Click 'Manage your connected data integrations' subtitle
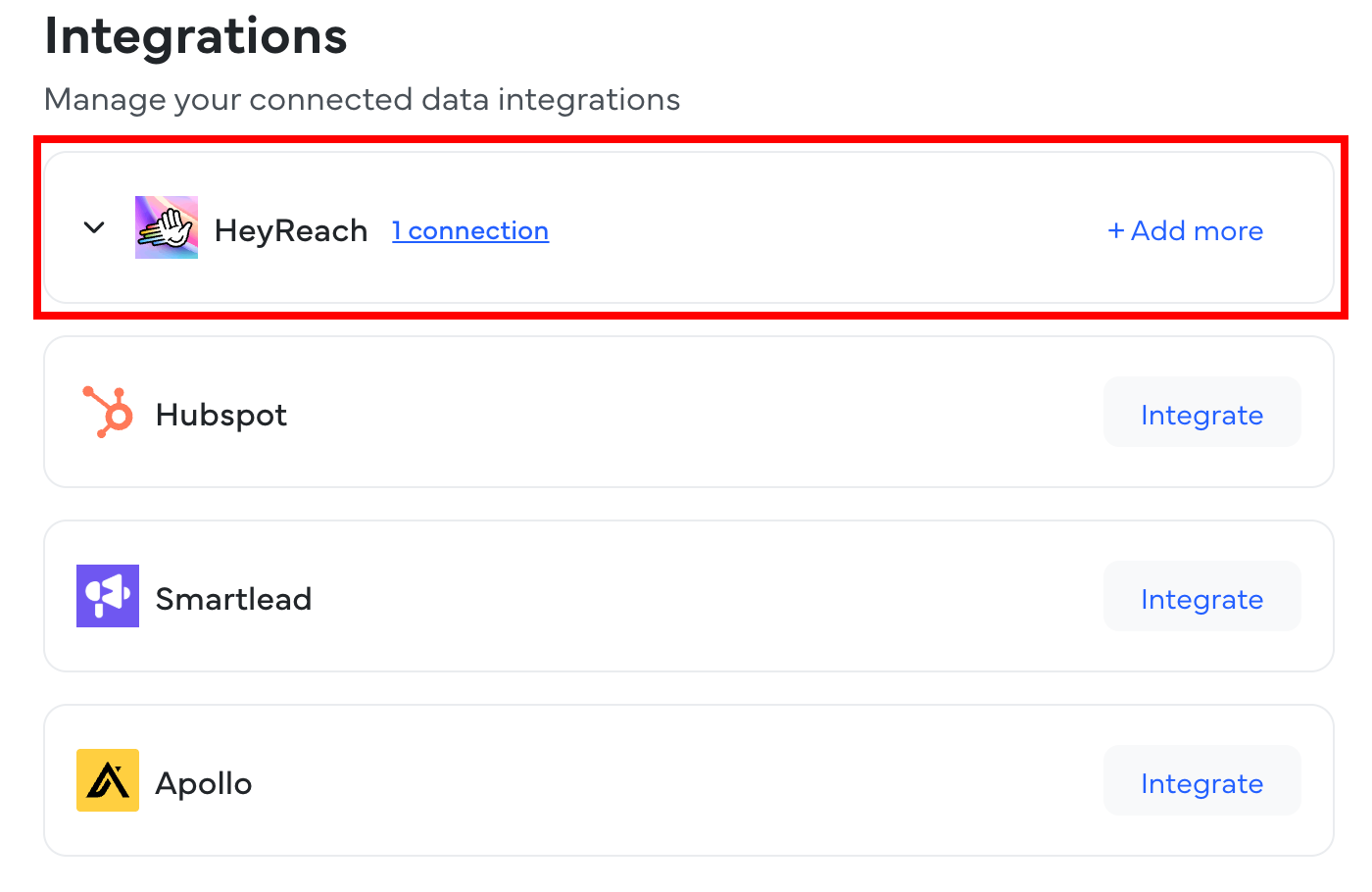The image size is (1372, 892). (363, 100)
